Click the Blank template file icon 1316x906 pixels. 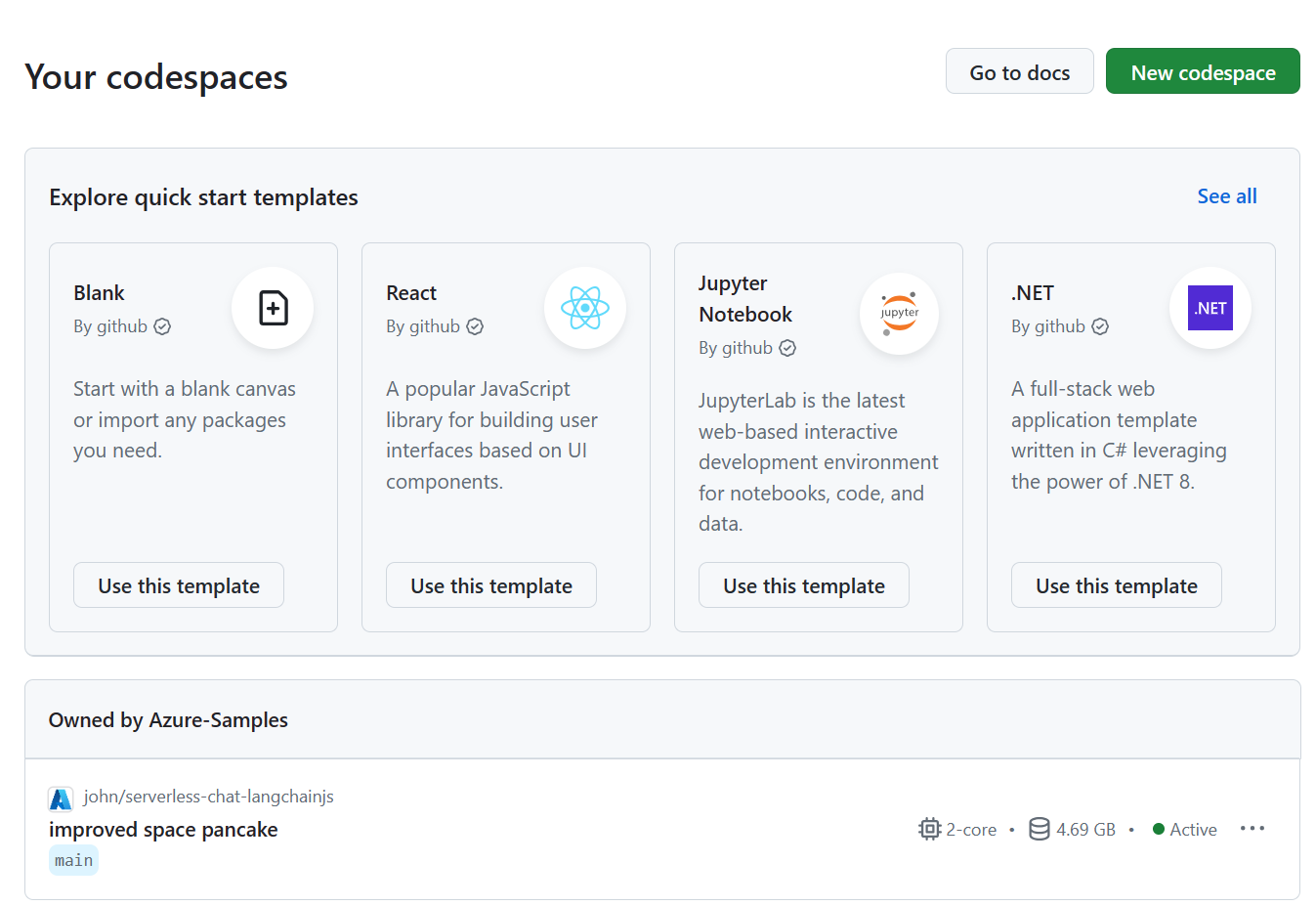click(273, 308)
